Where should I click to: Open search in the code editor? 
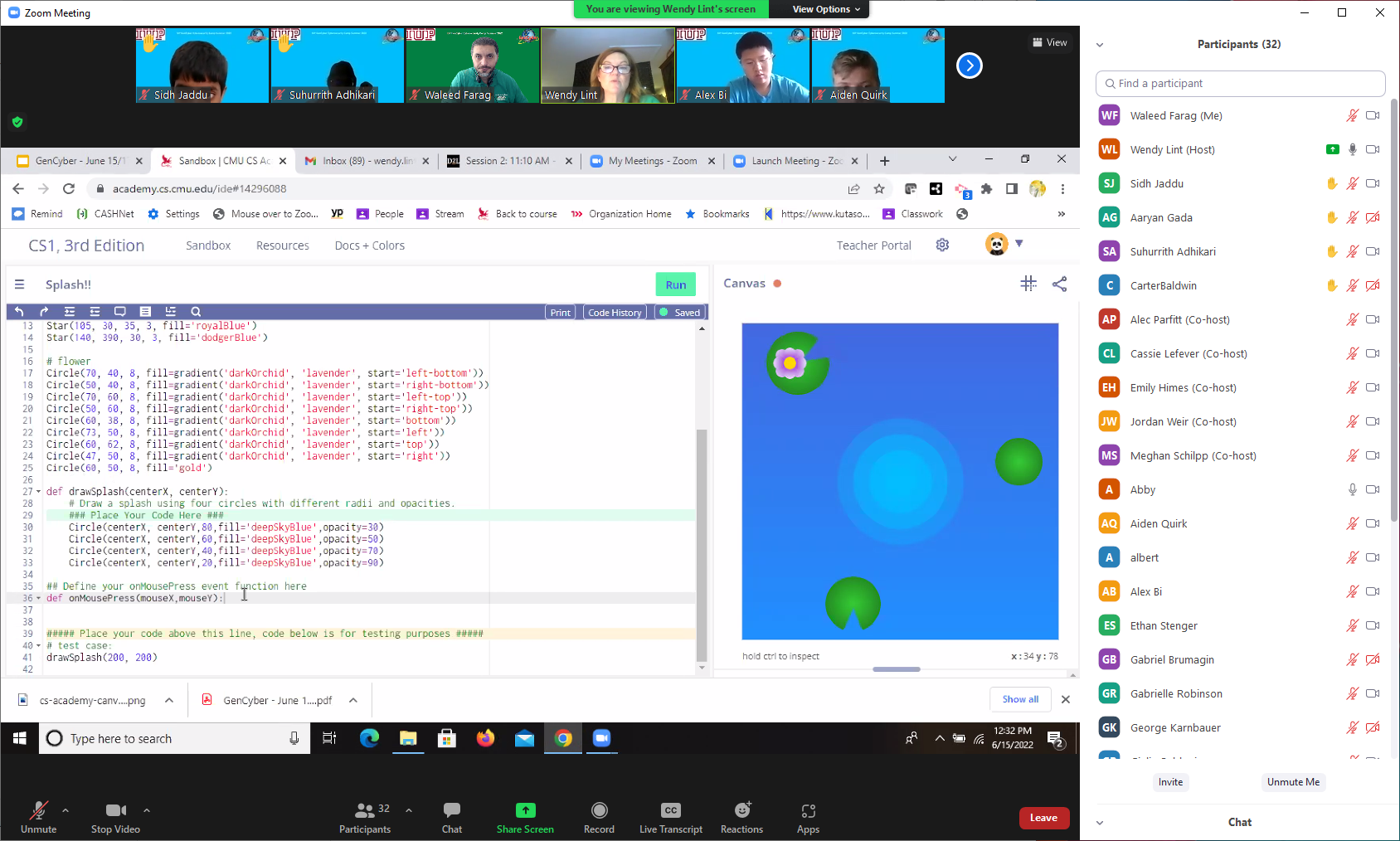(x=196, y=312)
